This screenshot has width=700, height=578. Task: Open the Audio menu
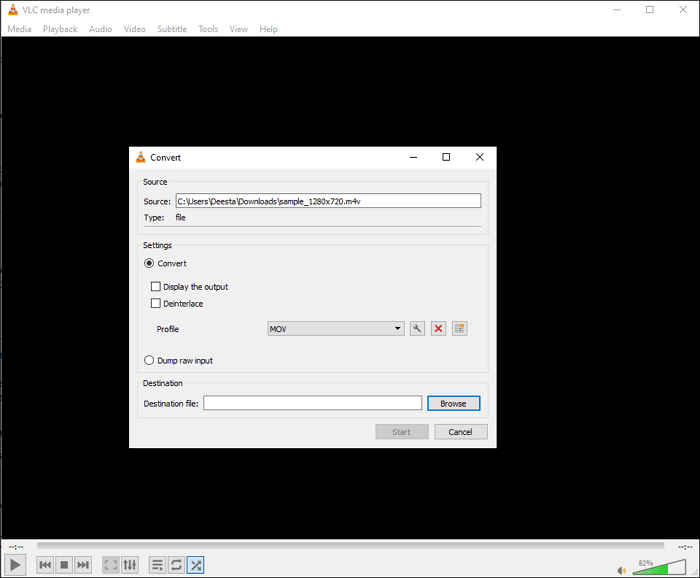pyautogui.click(x=100, y=29)
